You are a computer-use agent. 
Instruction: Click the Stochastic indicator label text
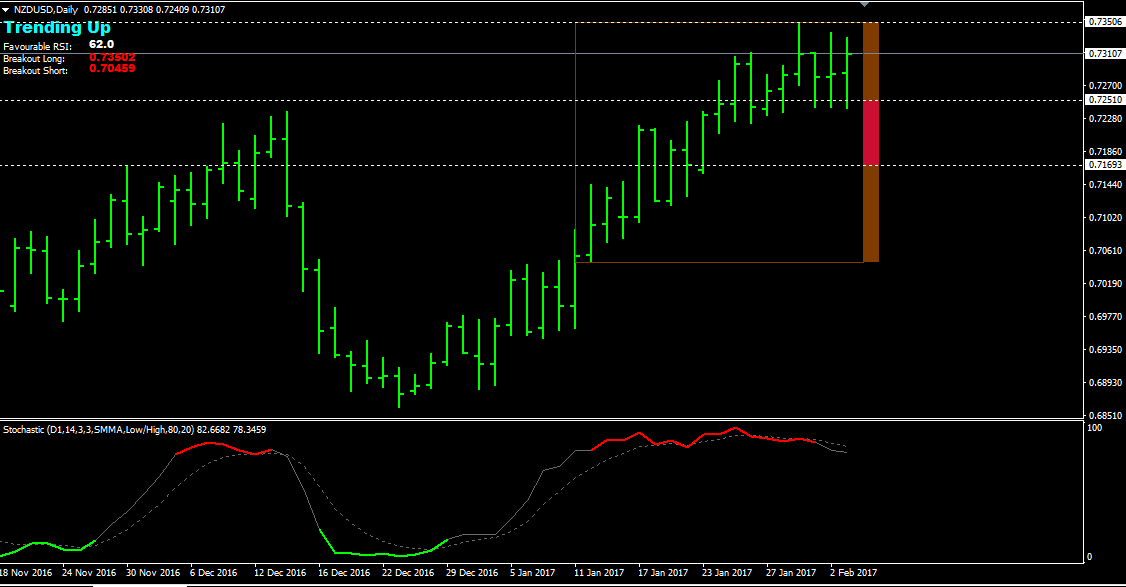pyautogui.click(x=134, y=429)
